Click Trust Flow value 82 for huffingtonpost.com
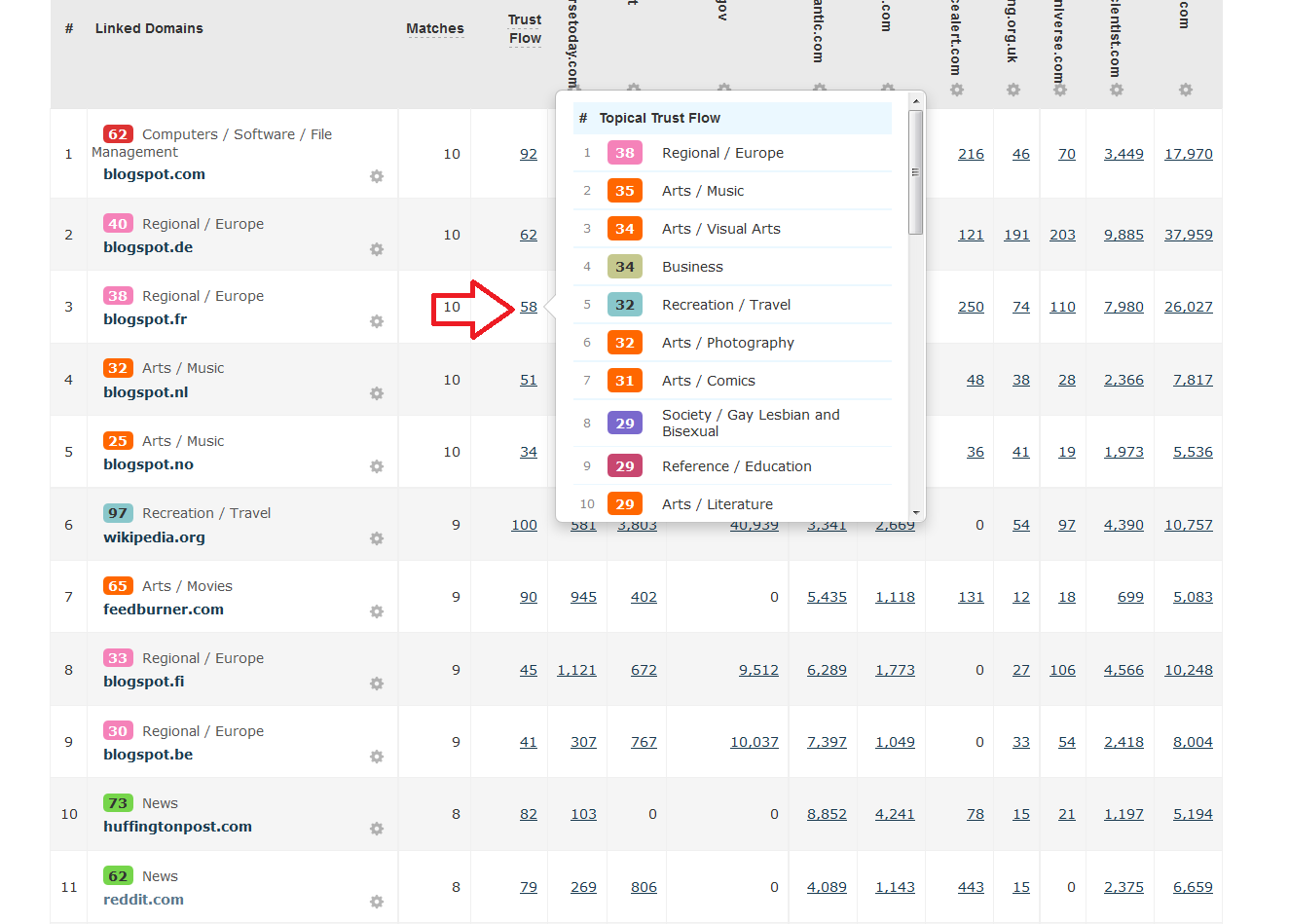Viewport: 1289px width, 924px height. coord(529,814)
